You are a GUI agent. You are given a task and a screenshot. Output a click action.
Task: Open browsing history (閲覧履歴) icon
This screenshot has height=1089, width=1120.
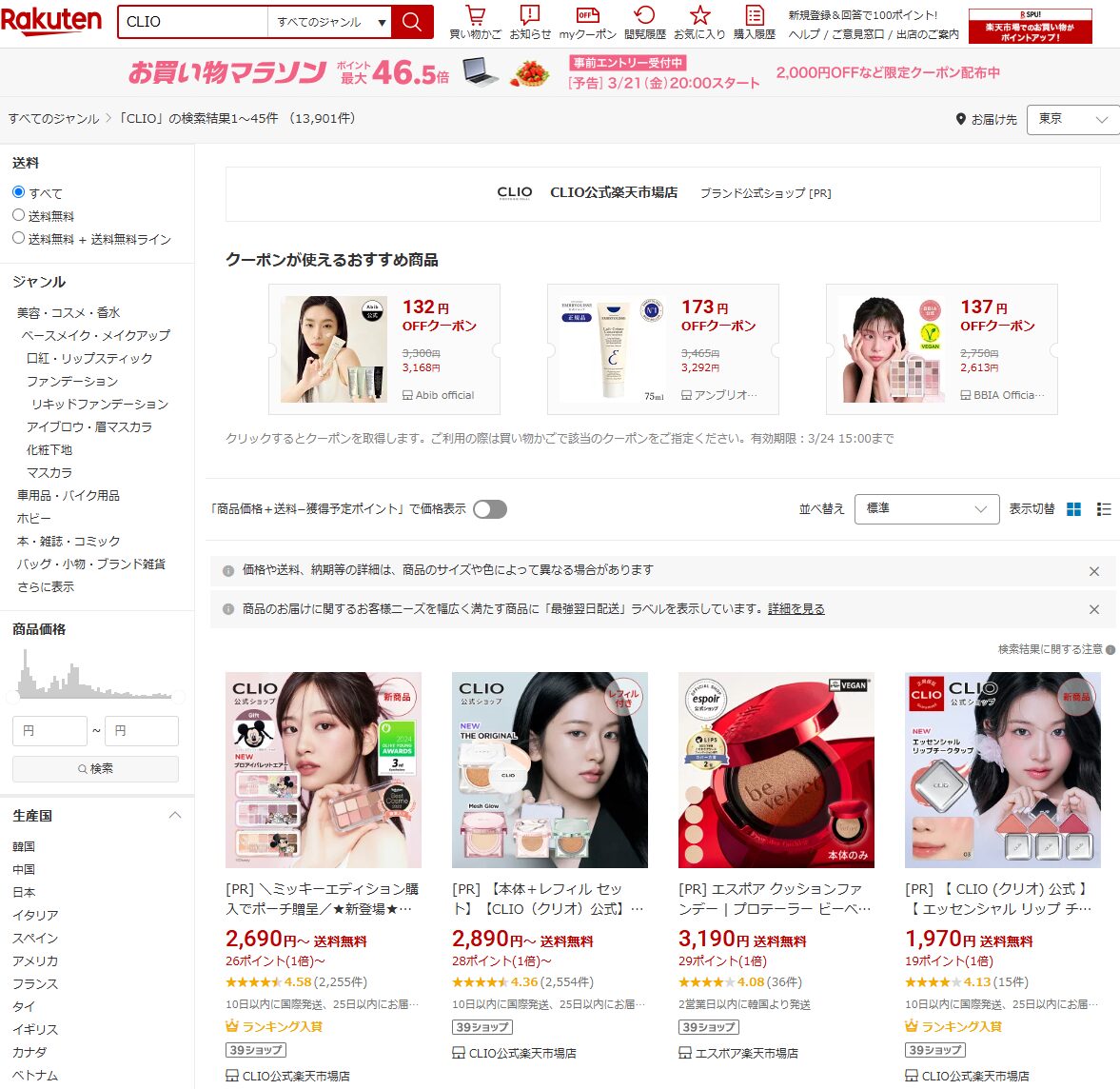tap(645, 22)
